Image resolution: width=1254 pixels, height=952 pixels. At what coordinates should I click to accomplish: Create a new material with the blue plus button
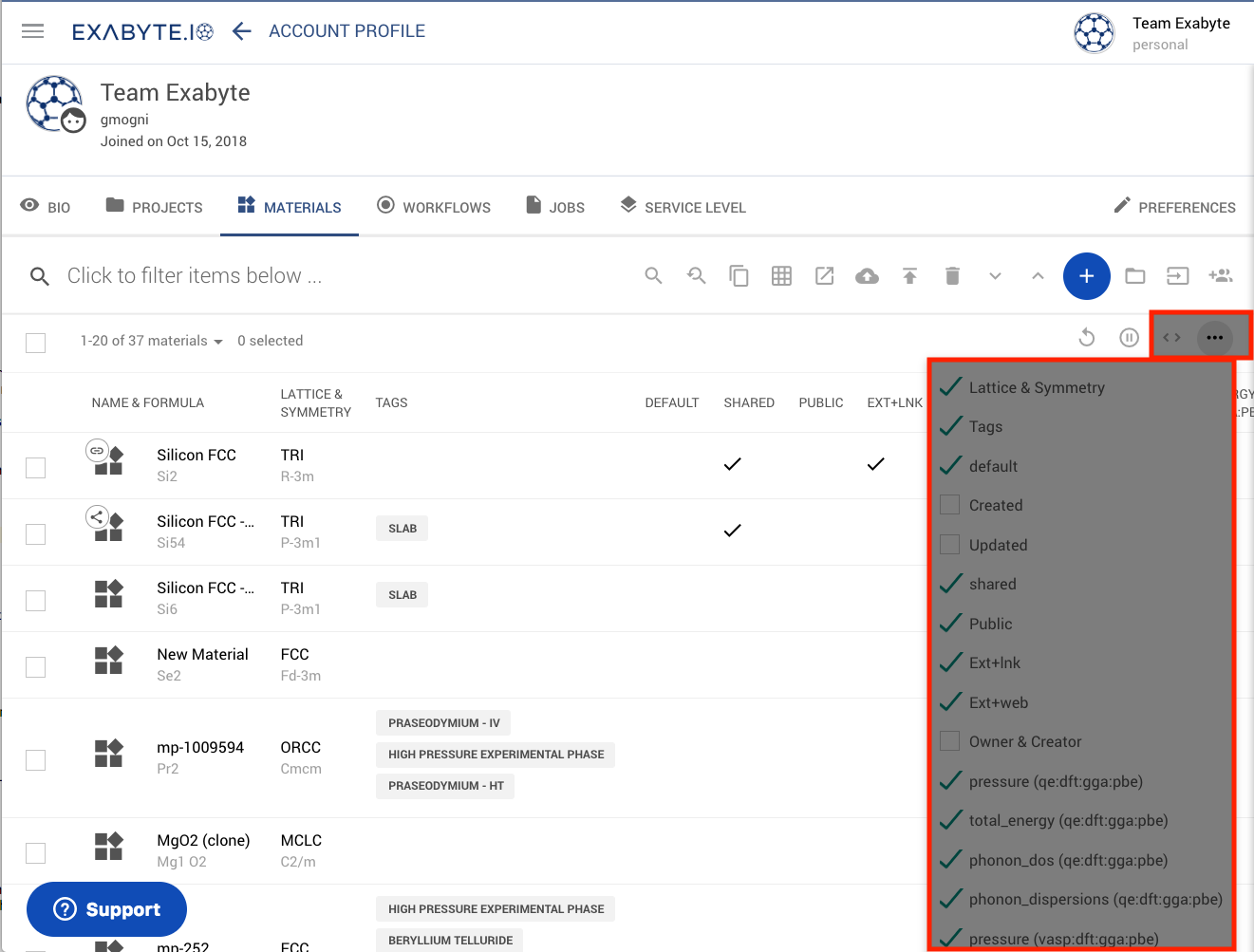[x=1086, y=275]
